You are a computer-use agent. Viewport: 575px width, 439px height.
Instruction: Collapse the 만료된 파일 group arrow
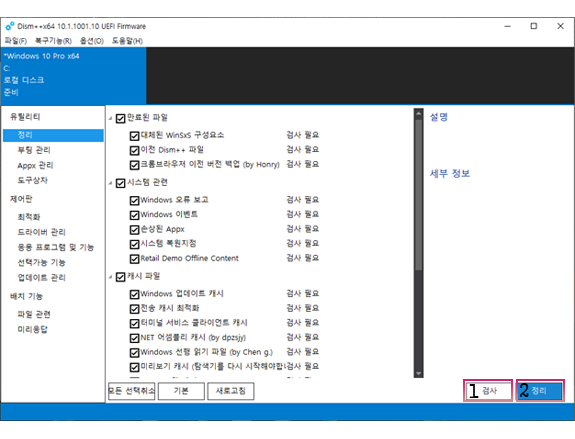click(x=110, y=118)
